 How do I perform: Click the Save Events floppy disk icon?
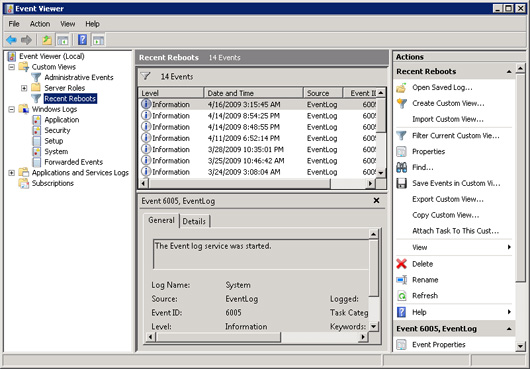(x=401, y=183)
